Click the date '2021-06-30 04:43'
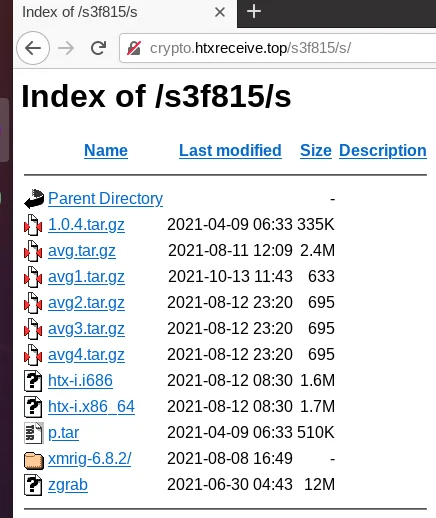 230,484
